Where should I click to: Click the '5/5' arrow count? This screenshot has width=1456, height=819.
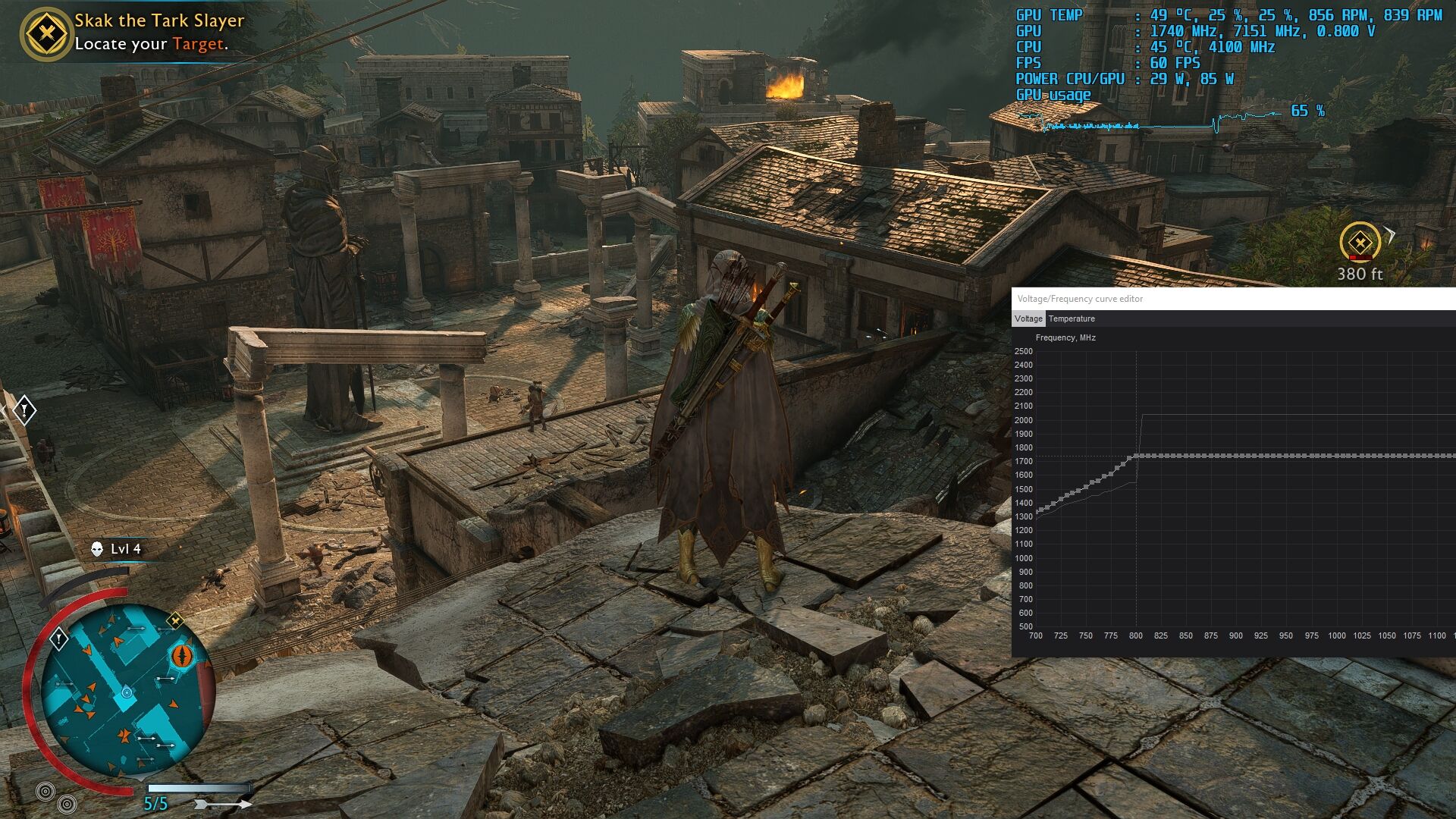click(155, 804)
